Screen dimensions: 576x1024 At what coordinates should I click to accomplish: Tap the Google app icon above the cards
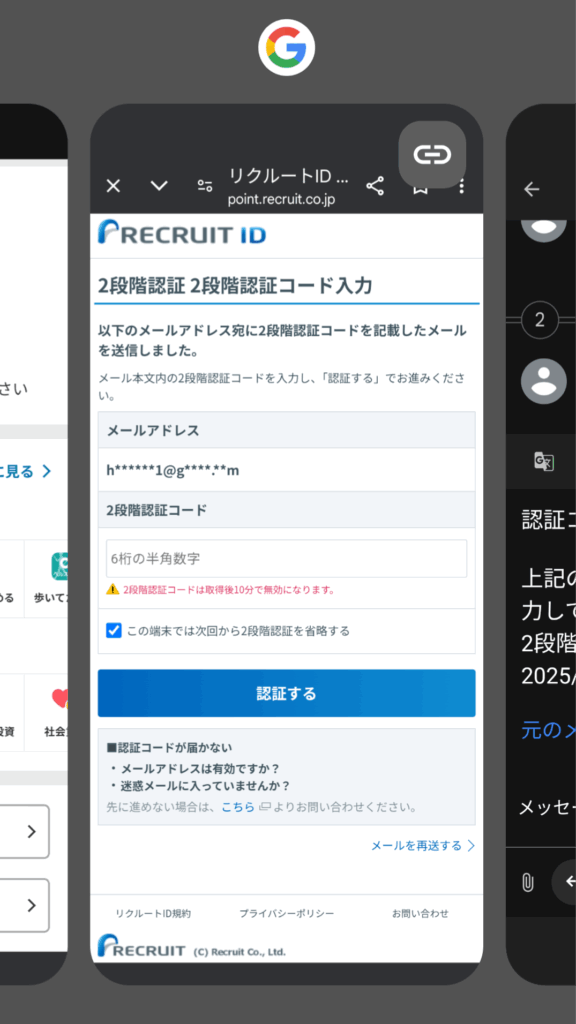(x=287, y=47)
